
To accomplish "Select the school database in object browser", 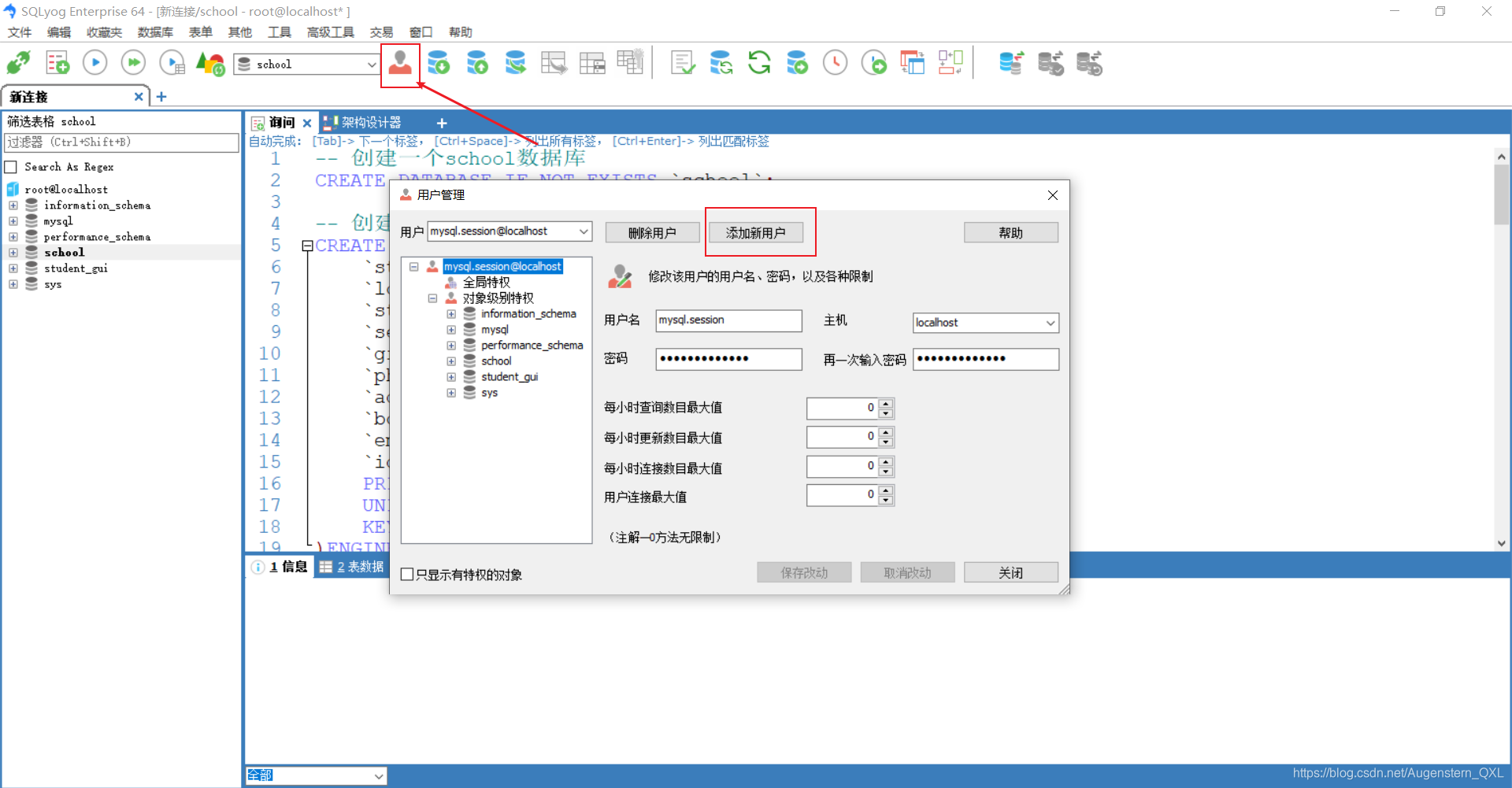I will click(64, 253).
